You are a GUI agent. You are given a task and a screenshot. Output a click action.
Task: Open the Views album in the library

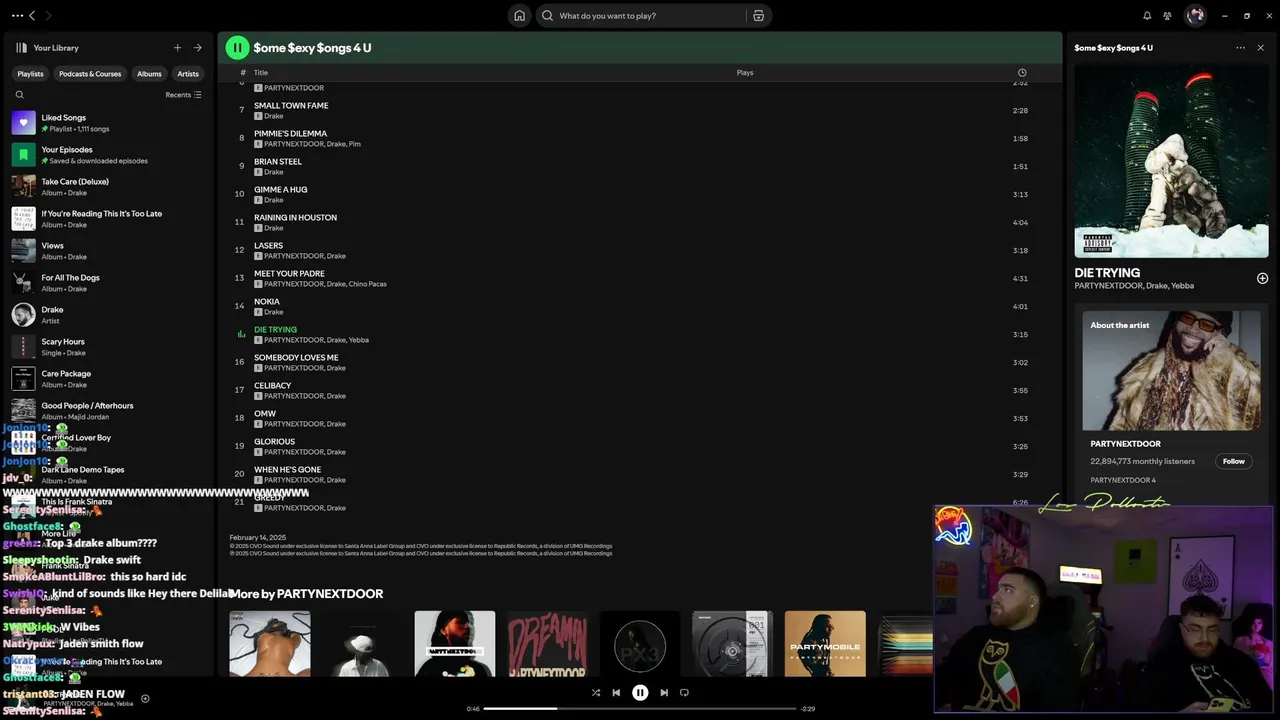coord(108,251)
